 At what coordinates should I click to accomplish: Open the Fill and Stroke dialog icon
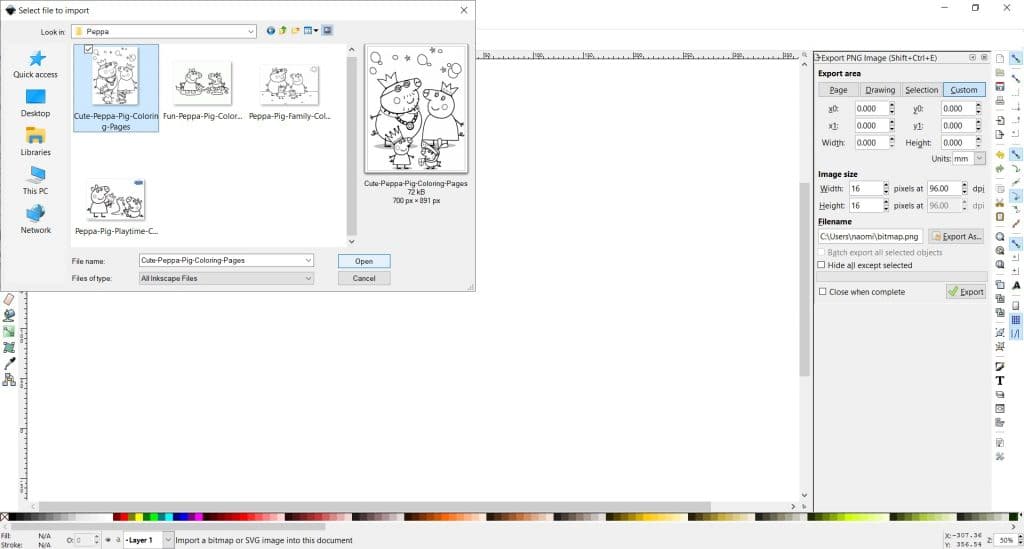point(1000,366)
